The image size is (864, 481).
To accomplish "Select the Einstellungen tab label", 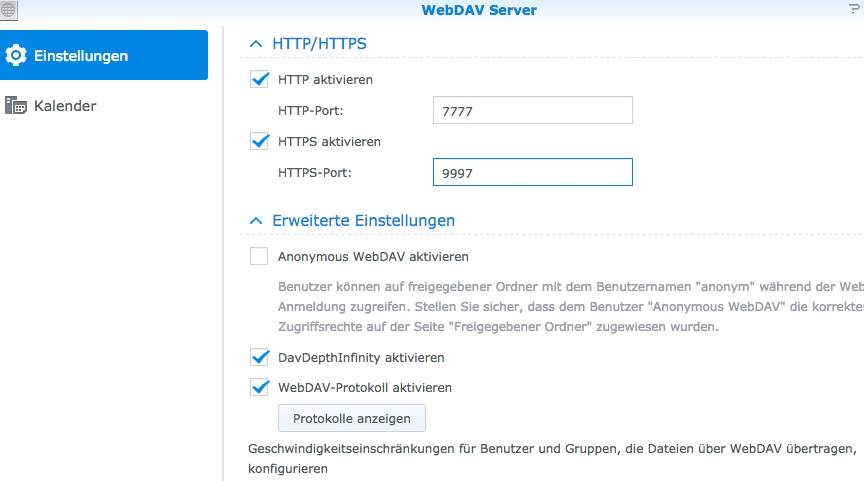I will 81,55.
